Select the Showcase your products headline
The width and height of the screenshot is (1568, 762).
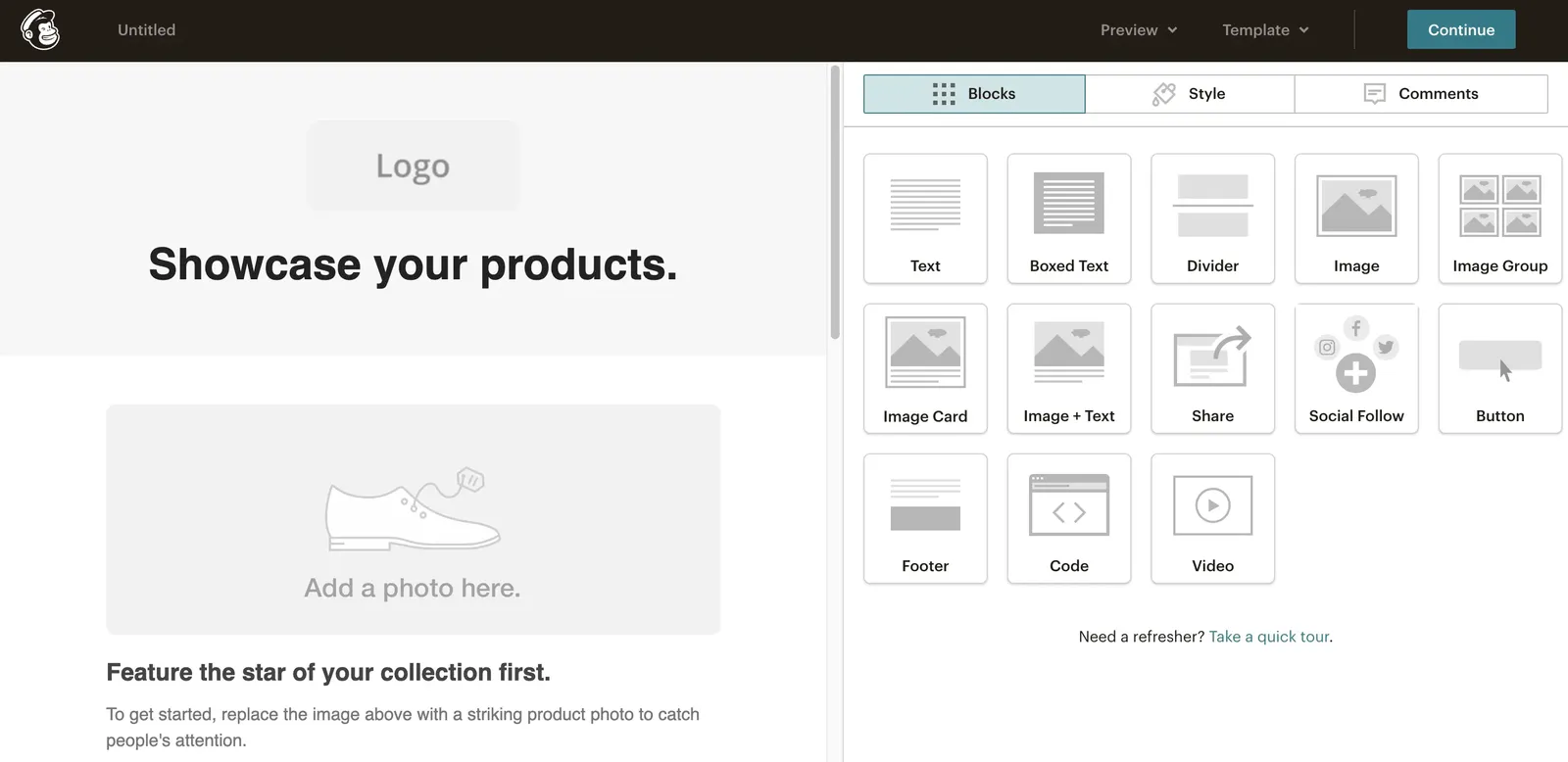point(413,264)
